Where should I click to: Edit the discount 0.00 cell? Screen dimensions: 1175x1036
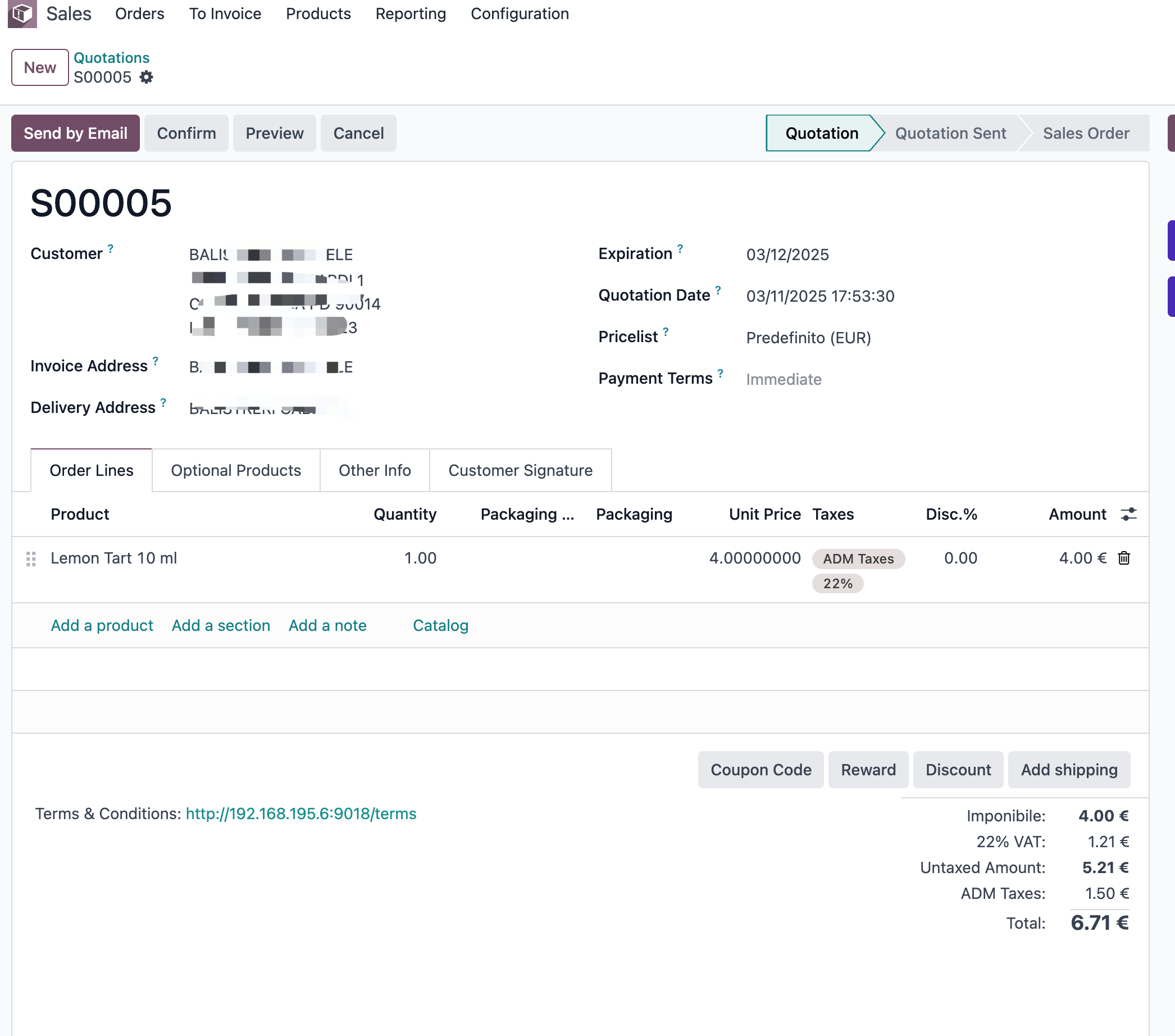pyautogui.click(x=960, y=558)
